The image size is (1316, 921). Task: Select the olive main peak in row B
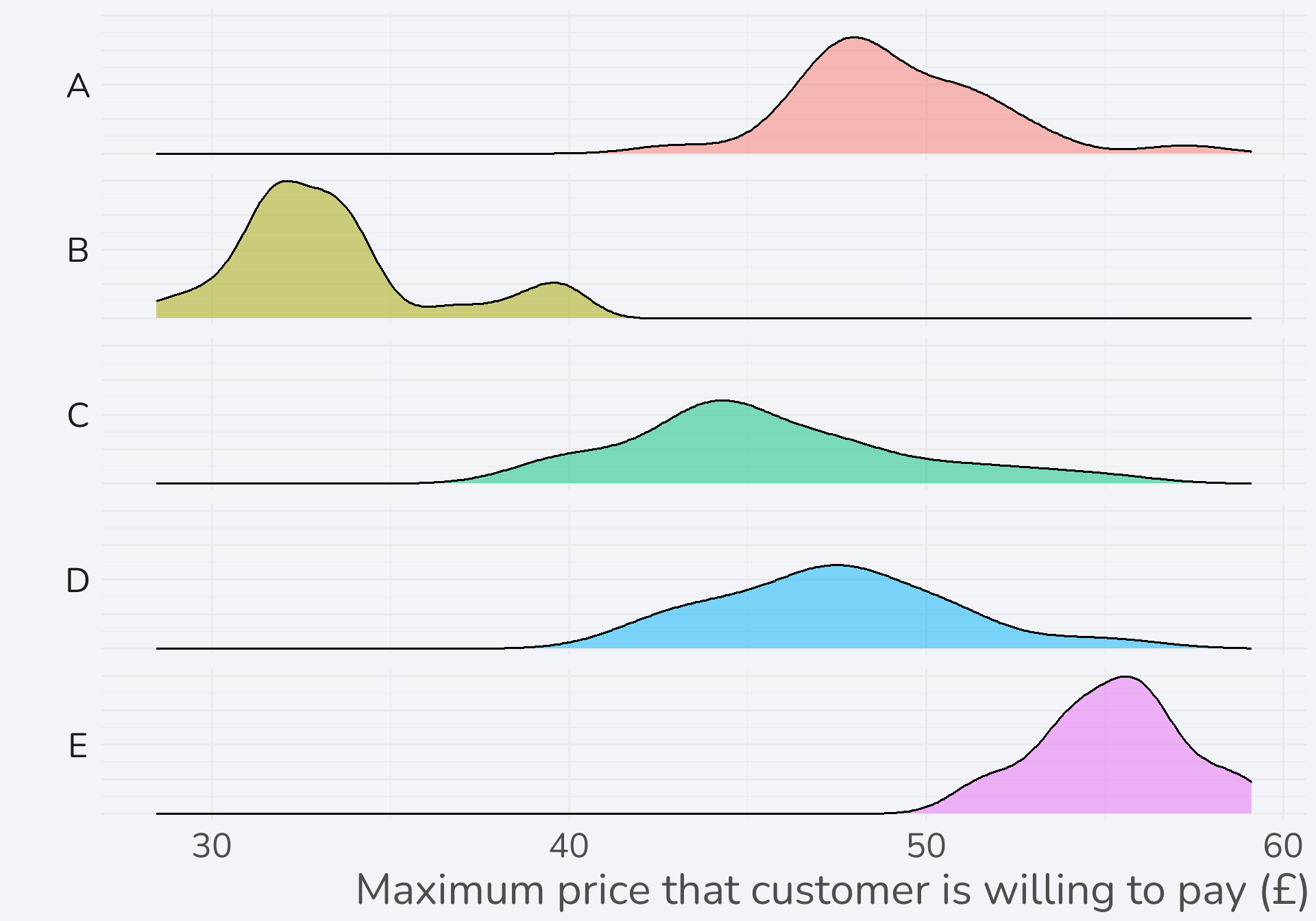coord(302,254)
